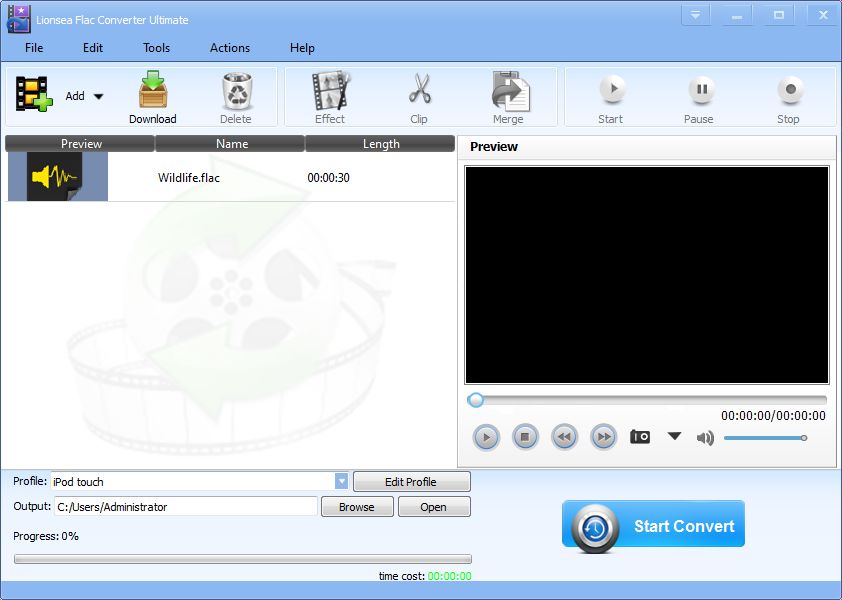Viewport: 842px width, 600px height.
Task: Click the 00:00:30 length value
Action: point(328,178)
